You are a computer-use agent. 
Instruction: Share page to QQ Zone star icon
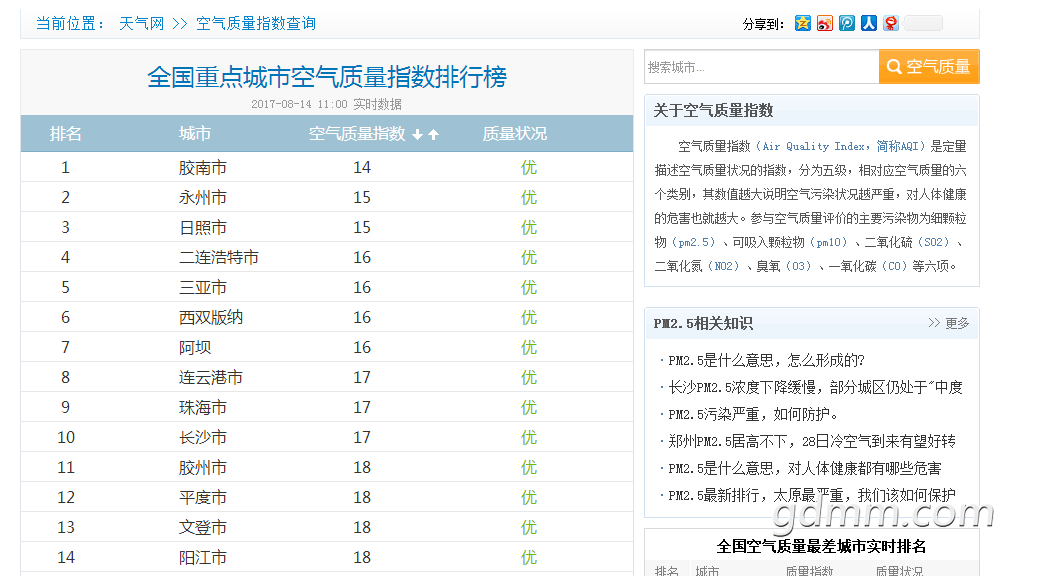[803, 23]
